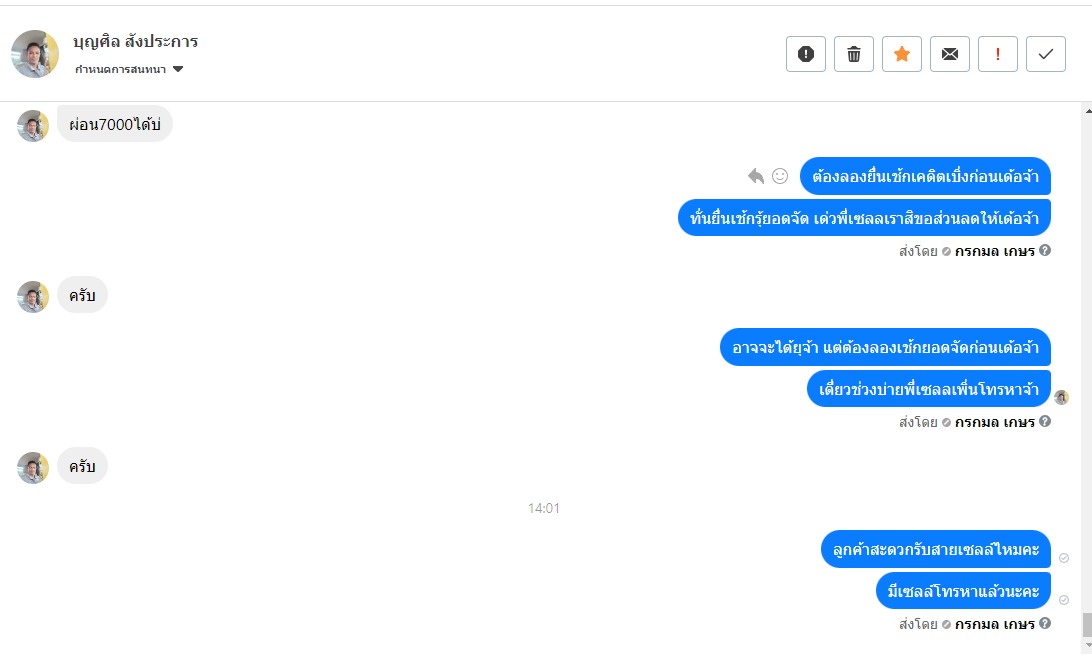Click the delivered checkmark beside the last message
1092x665 pixels.
pos(1064,600)
